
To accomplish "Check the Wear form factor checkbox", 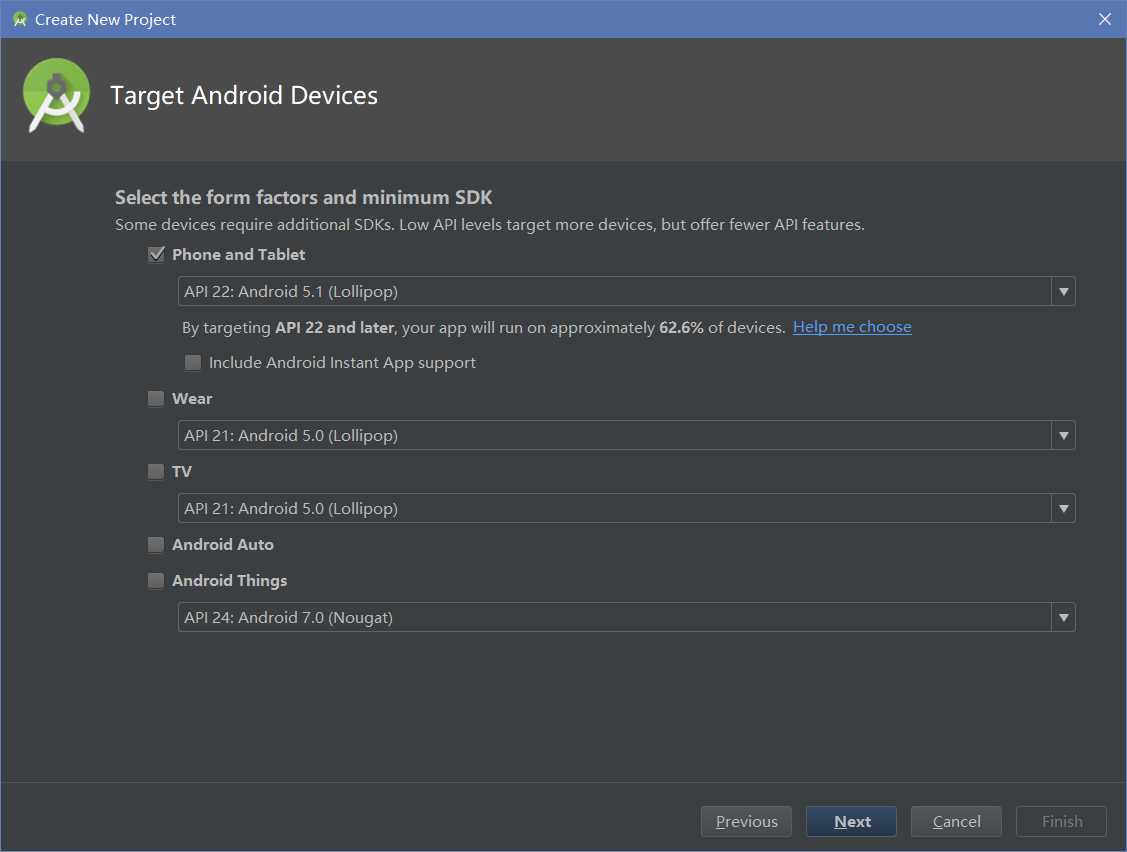I will pos(156,398).
